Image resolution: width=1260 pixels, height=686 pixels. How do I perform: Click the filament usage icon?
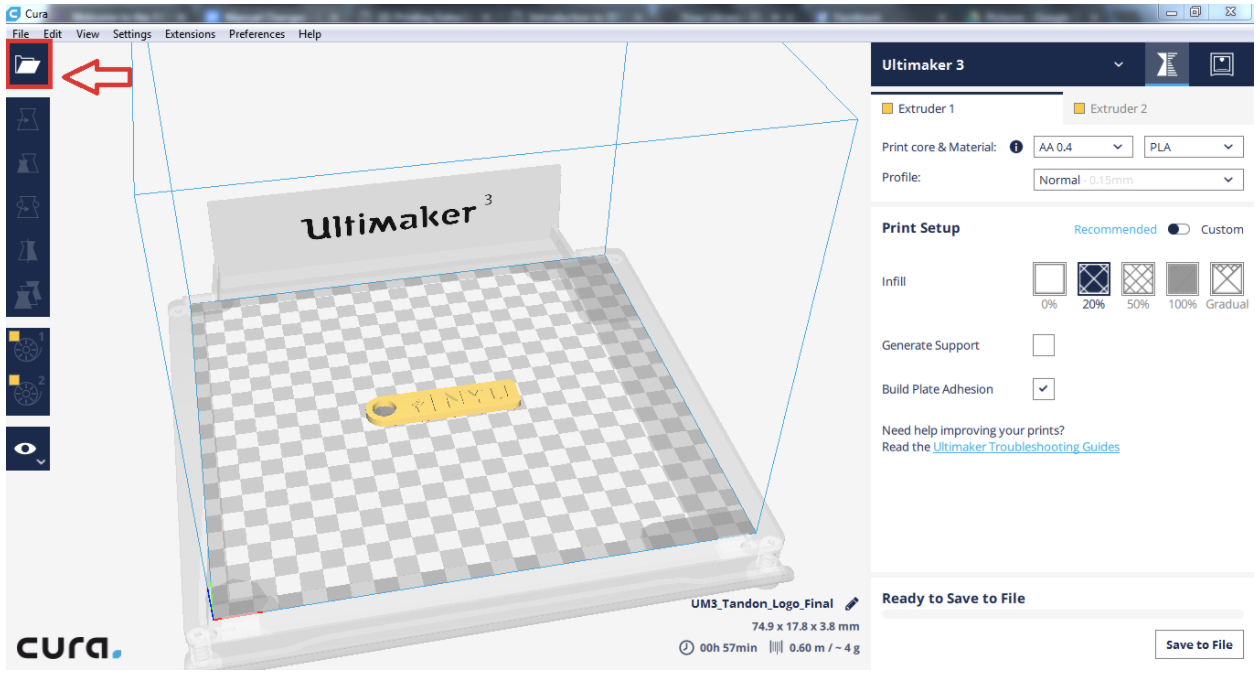776,648
